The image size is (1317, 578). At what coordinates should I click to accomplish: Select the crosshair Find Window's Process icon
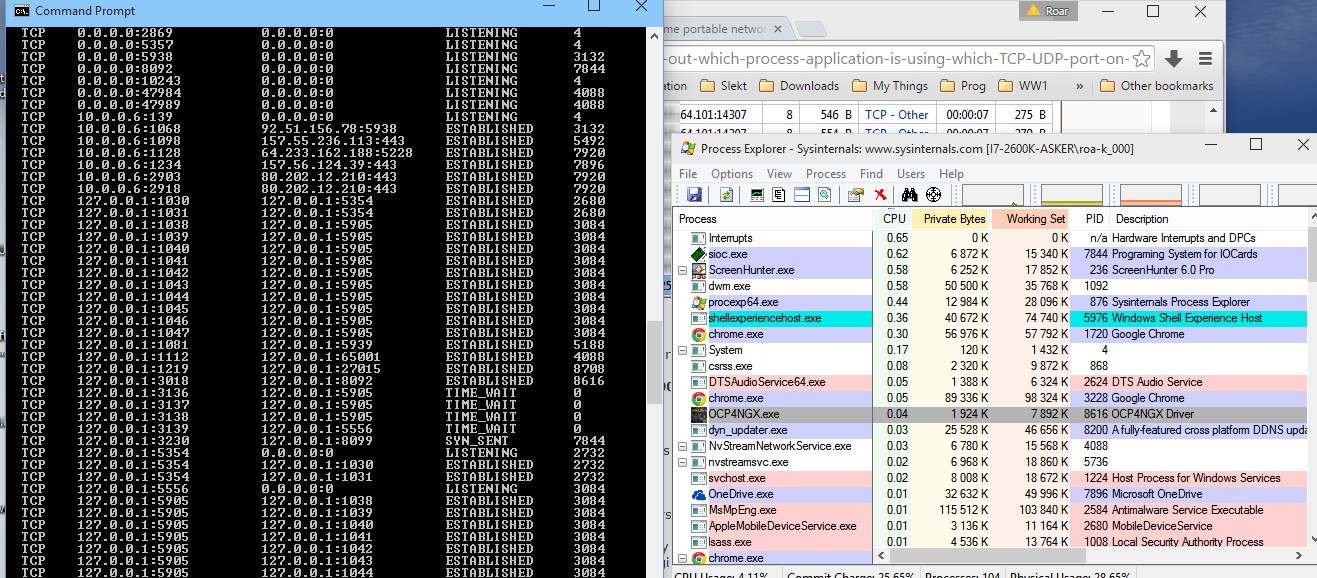tap(934, 195)
